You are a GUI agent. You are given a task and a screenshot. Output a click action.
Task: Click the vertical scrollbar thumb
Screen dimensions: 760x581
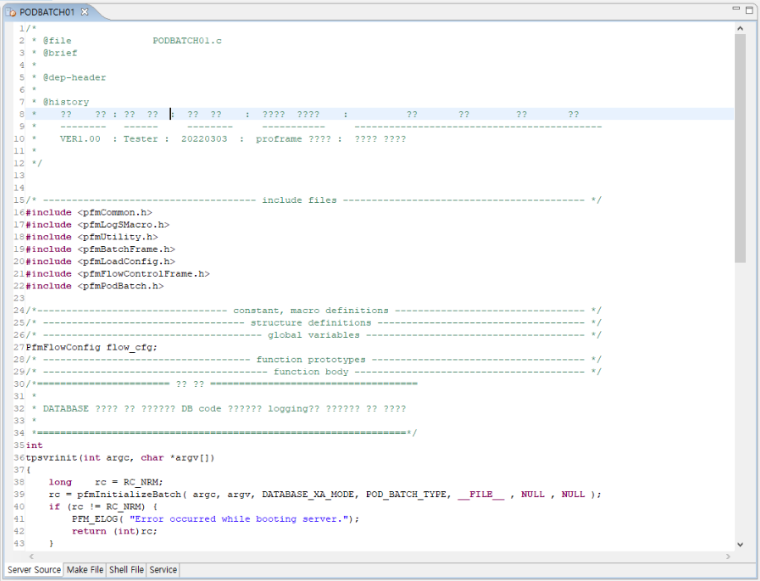pyautogui.click(x=740, y=150)
